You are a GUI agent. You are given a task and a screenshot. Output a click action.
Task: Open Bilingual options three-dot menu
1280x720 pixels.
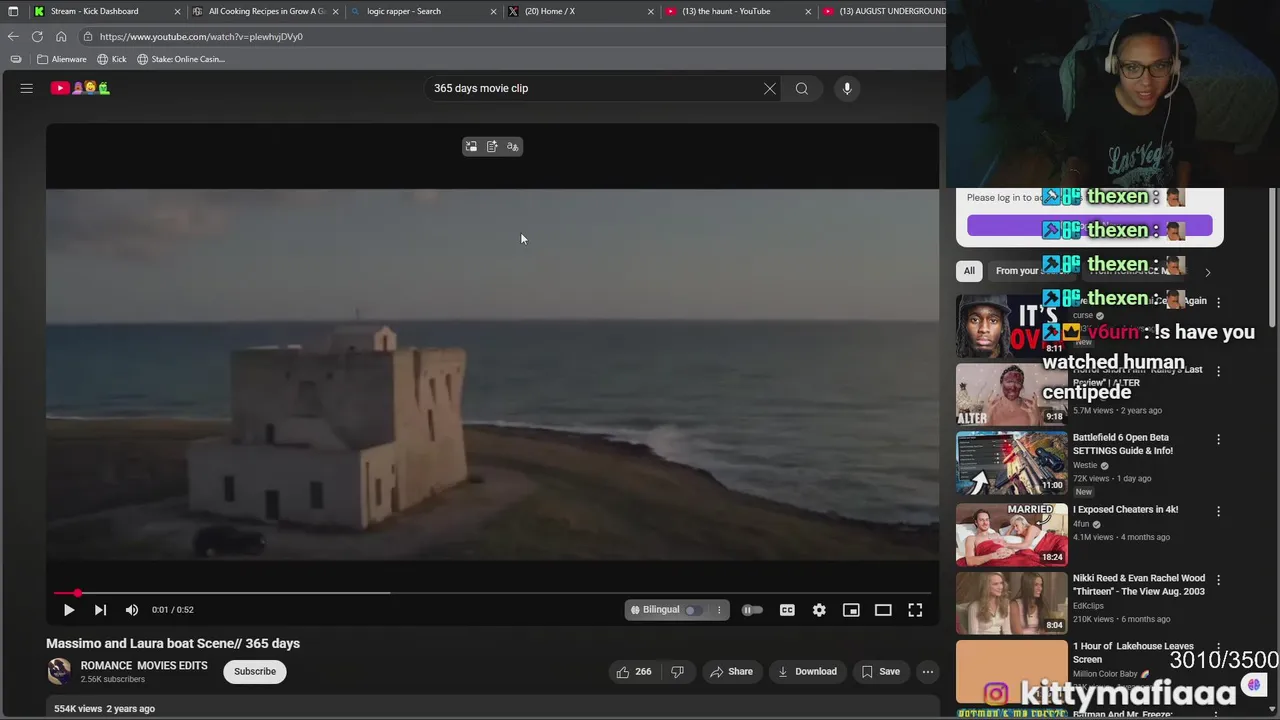coord(718,610)
